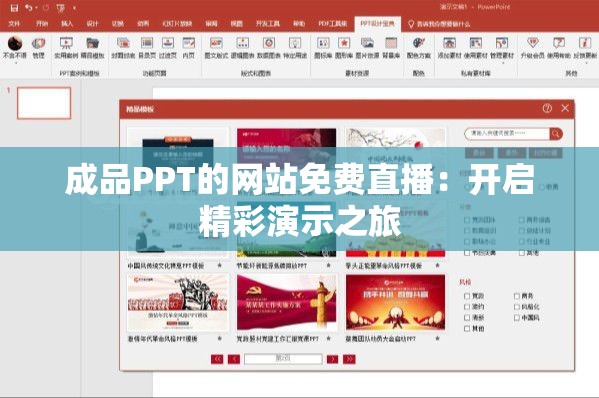599x398 pixels.
Task: Click the Undo arrow icon
Action: click(x=28, y=8)
